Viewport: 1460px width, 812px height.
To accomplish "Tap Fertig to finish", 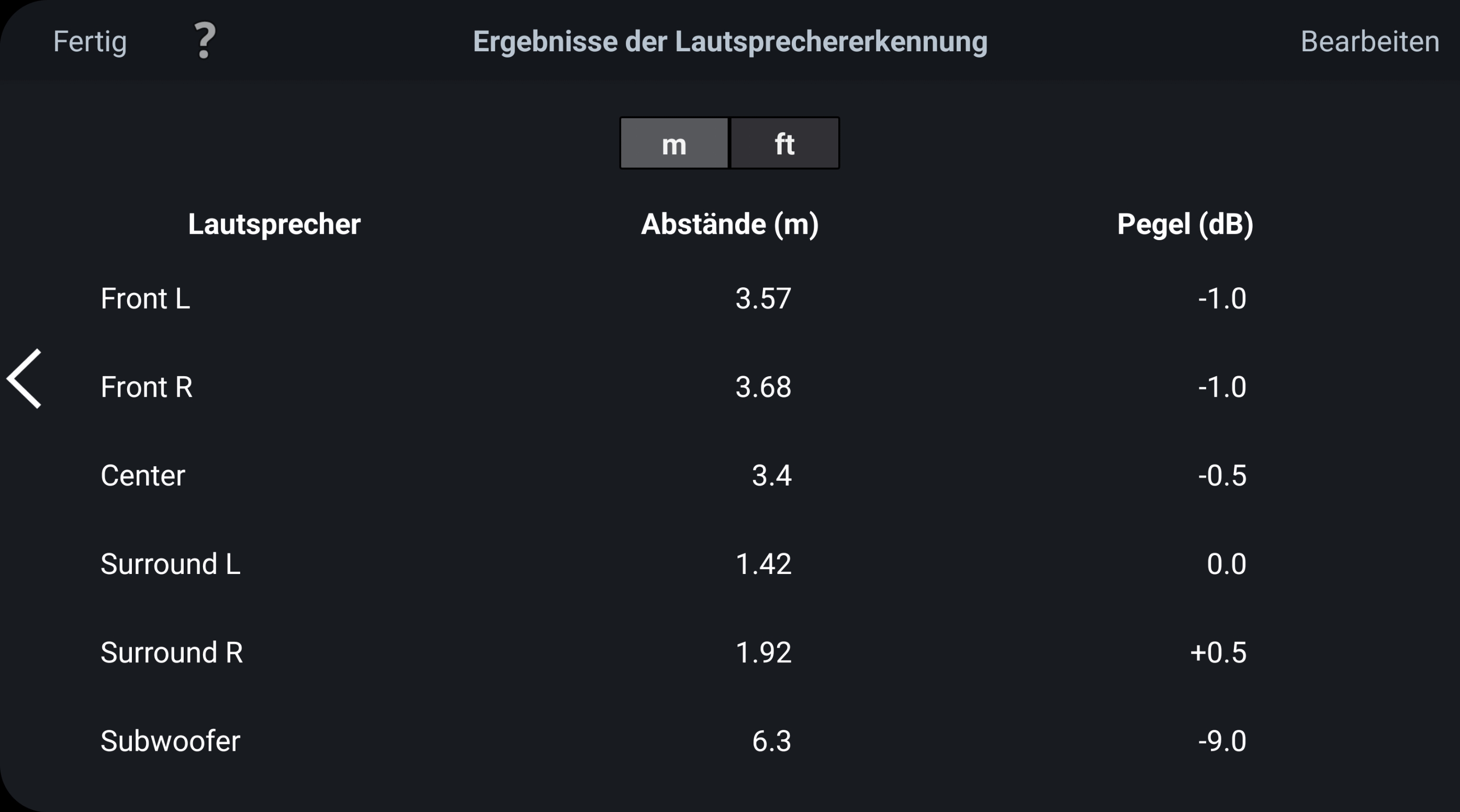I will coord(89,41).
